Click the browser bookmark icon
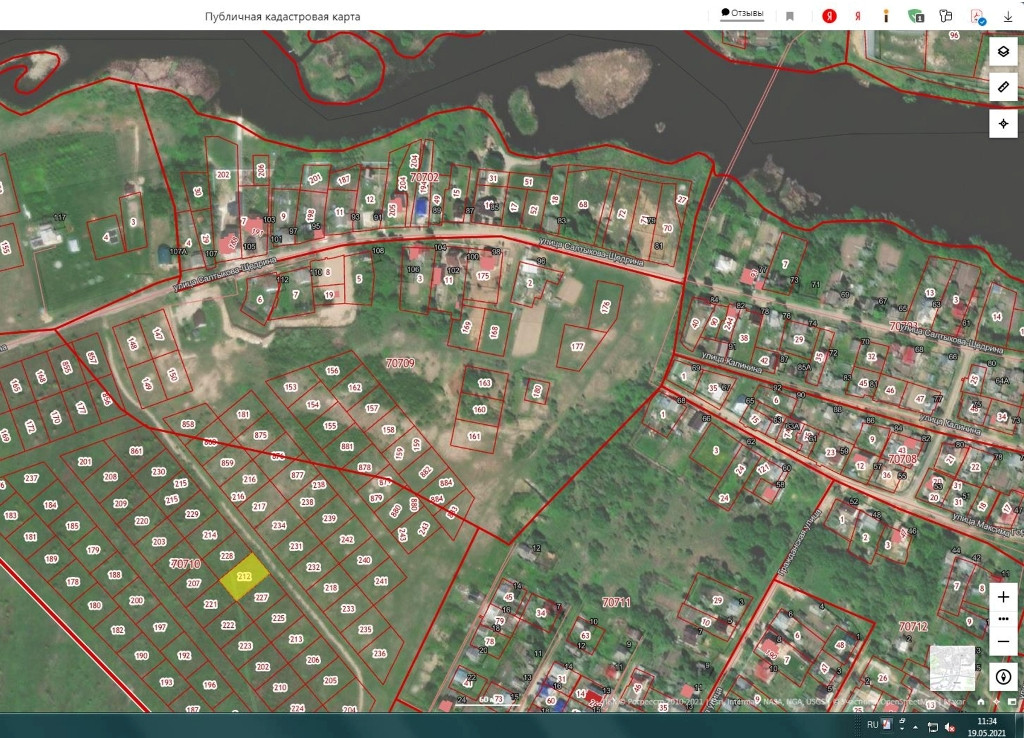This screenshot has height=738, width=1024. click(x=790, y=16)
